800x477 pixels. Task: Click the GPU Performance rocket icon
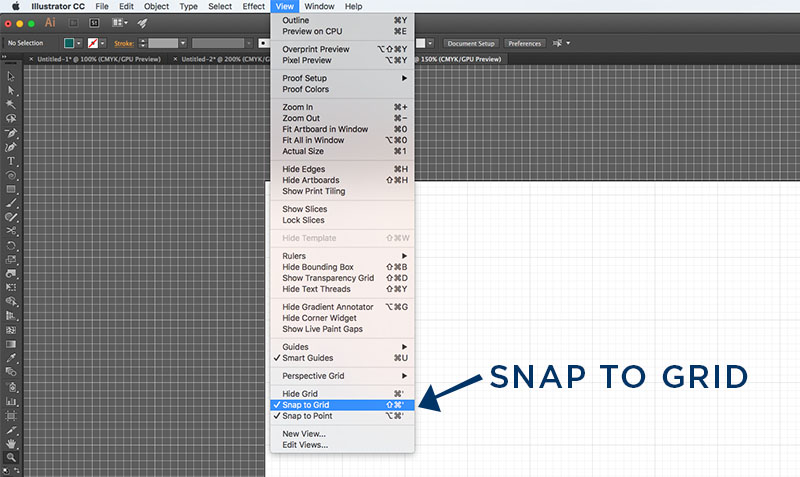click(x=142, y=23)
